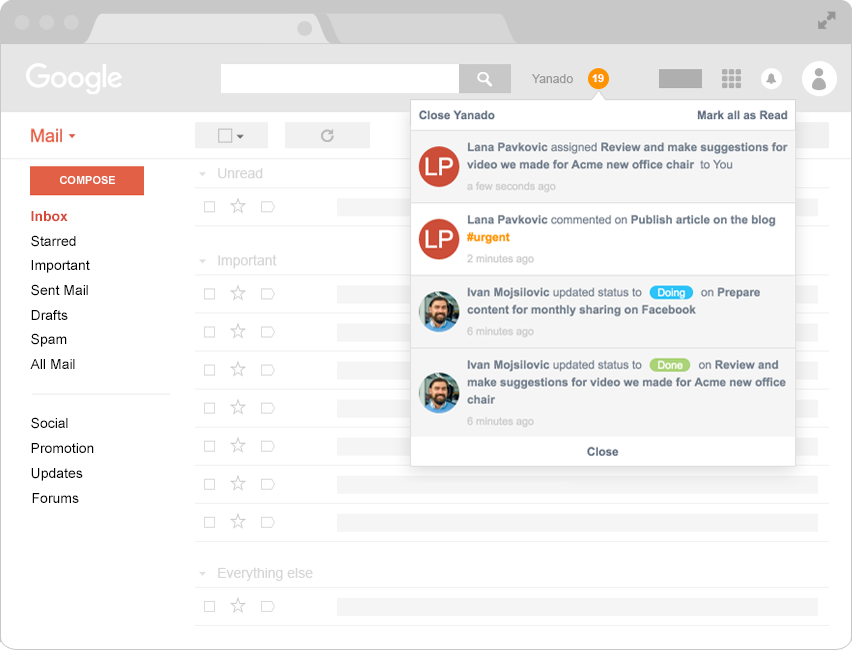Click Mark all as Read
Image resolution: width=852 pixels, height=650 pixels.
(742, 115)
